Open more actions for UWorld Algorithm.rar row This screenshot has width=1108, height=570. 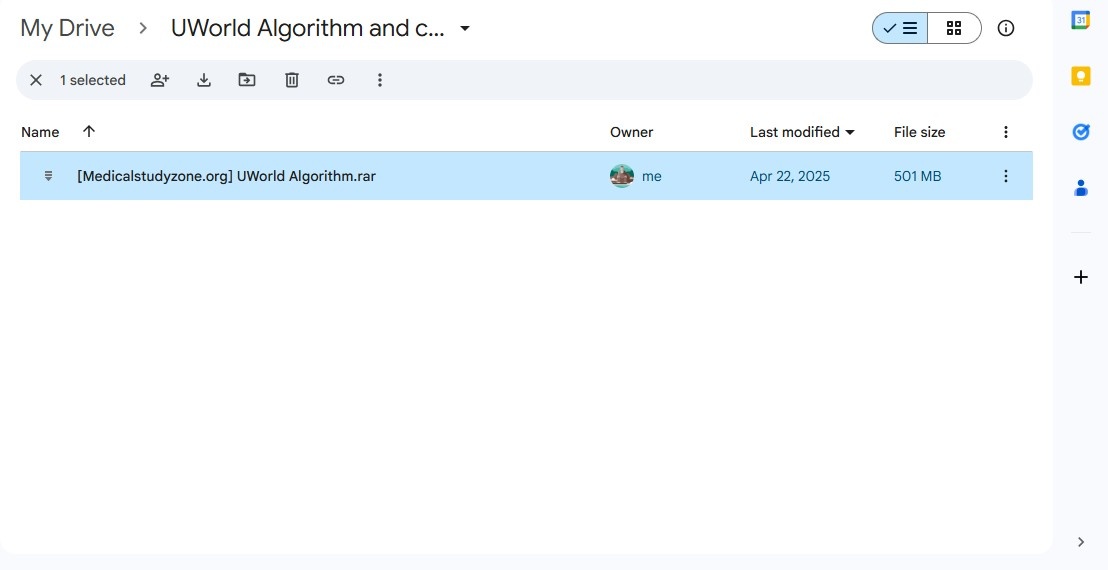1006,176
